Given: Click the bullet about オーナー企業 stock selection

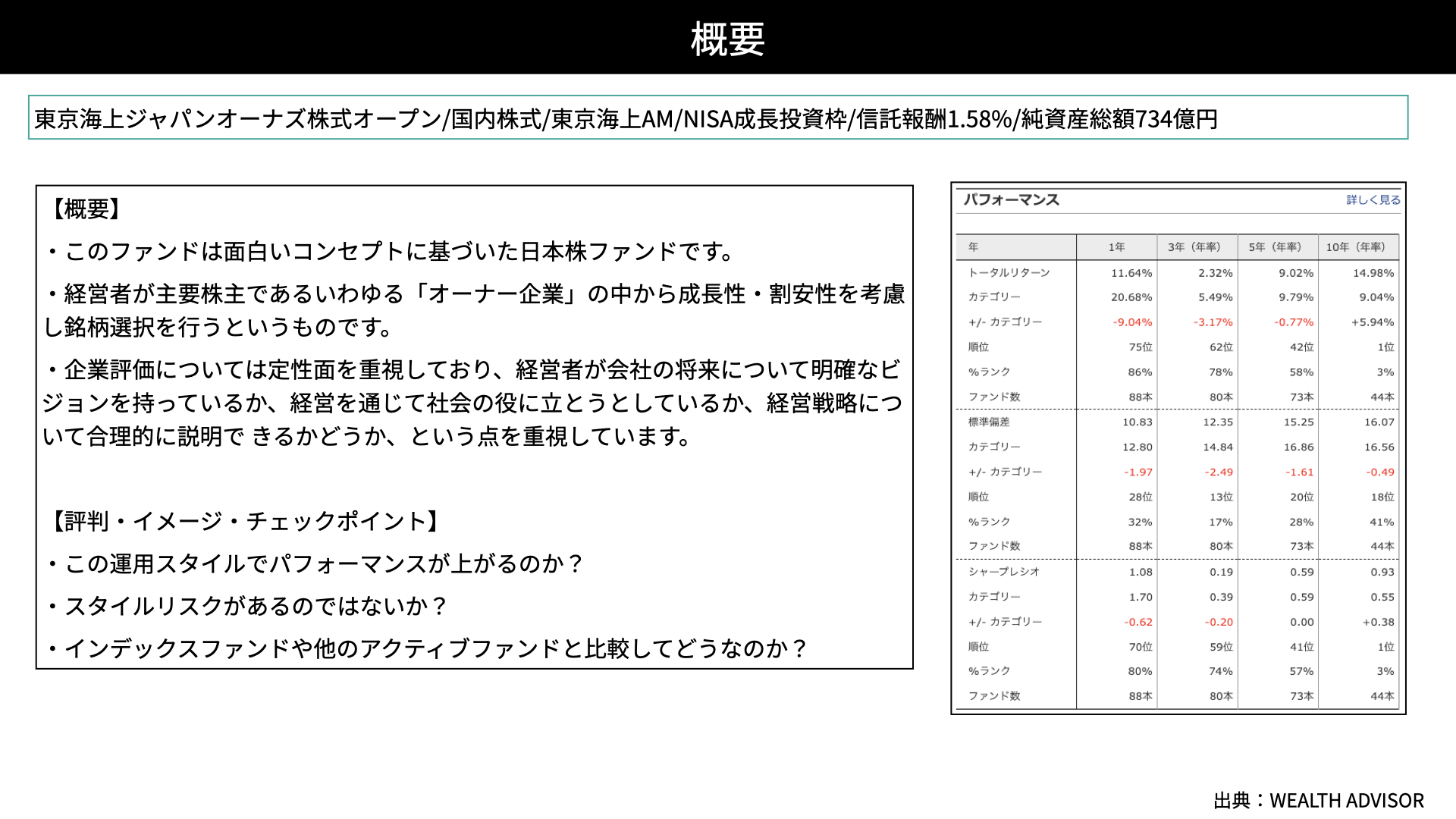Looking at the screenshot, I should pos(474,310).
